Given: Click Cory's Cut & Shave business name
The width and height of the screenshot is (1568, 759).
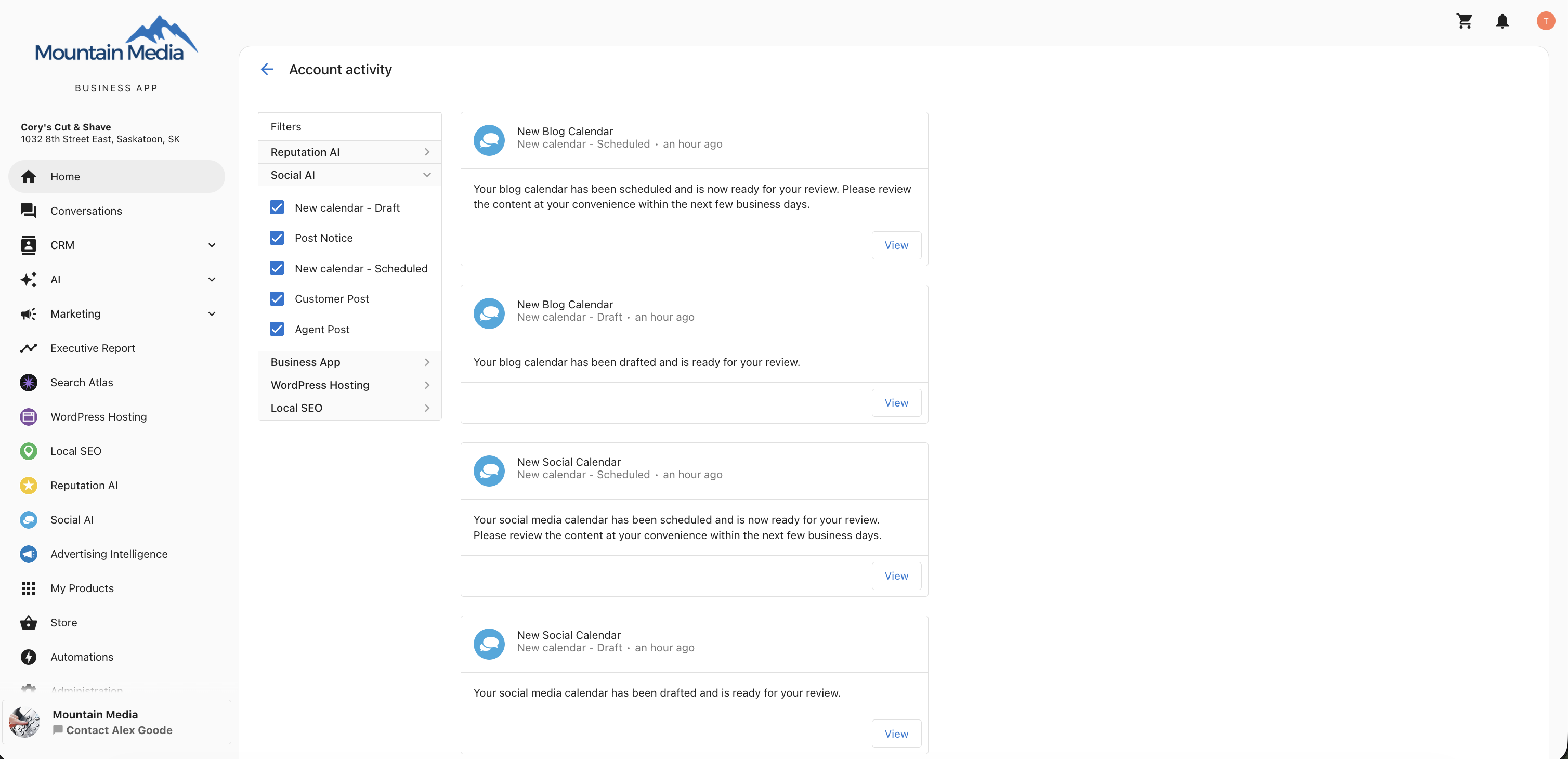Looking at the screenshot, I should tap(66, 127).
